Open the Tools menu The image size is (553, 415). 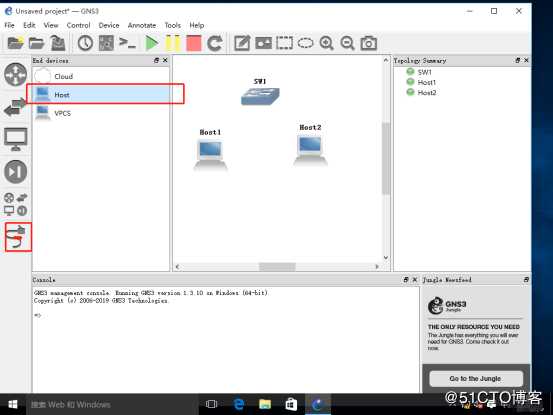[x=172, y=25]
